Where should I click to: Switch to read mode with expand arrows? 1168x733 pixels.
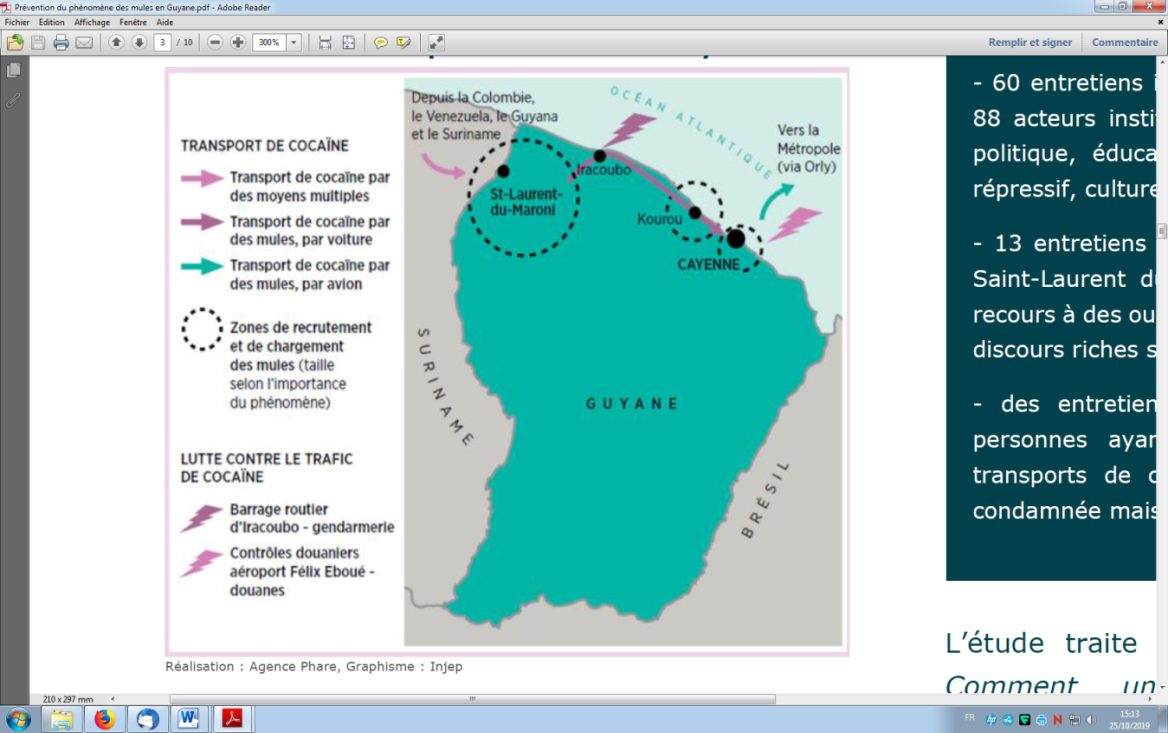pos(436,42)
